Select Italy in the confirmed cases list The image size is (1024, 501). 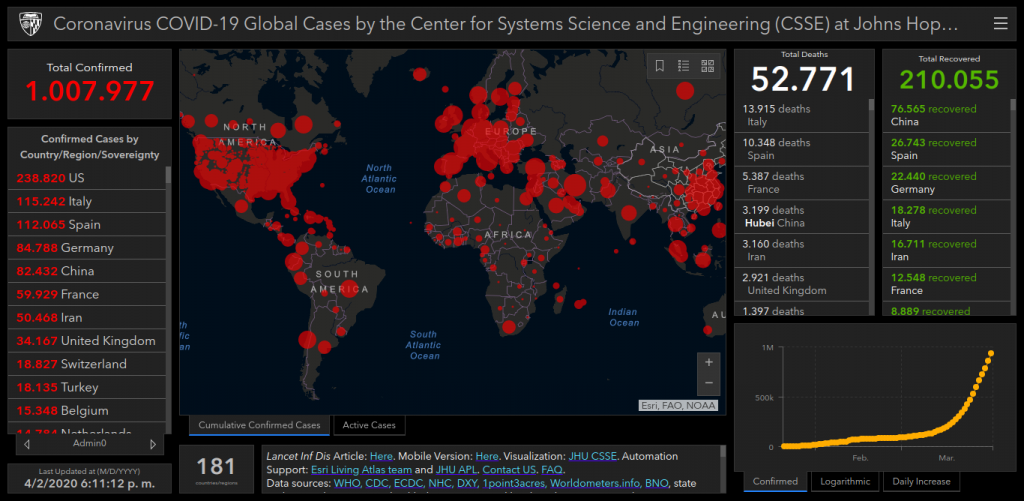point(80,201)
